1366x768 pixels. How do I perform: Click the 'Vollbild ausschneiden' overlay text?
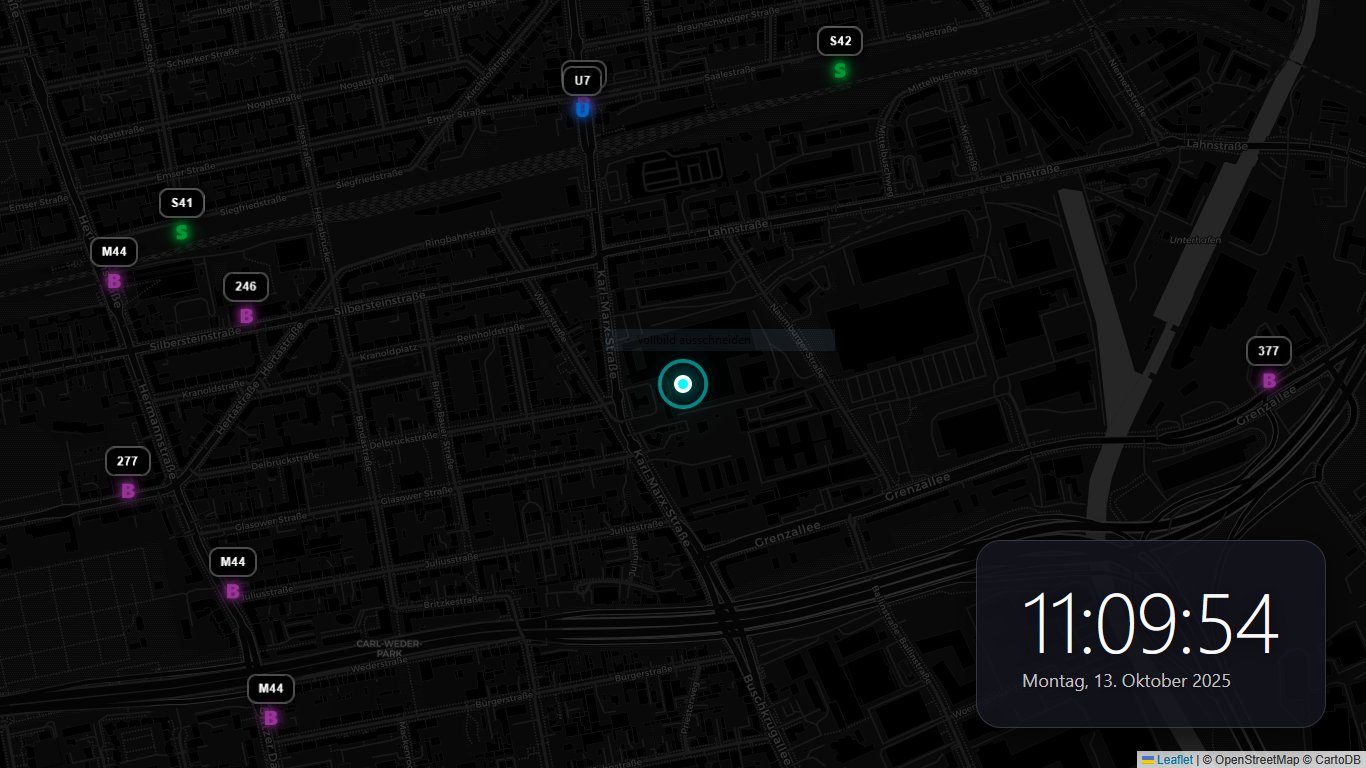tap(697, 340)
